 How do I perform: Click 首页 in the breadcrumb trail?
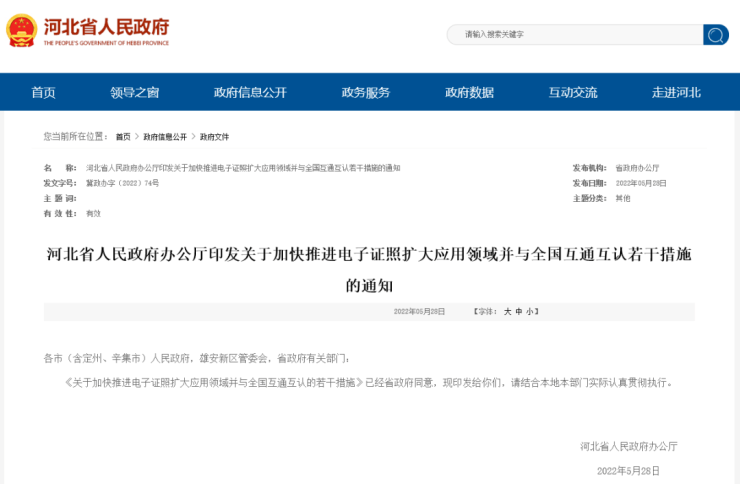[x=122, y=137]
